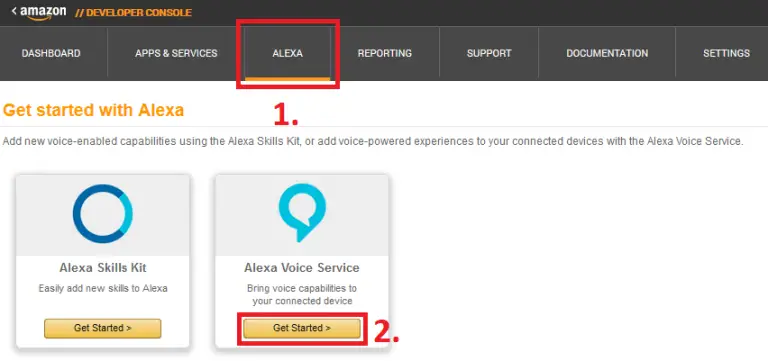Click the back chevron beside Amazon logo
Image resolution: width=768 pixels, height=361 pixels.
pyautogui.click(x=14, y=11)
